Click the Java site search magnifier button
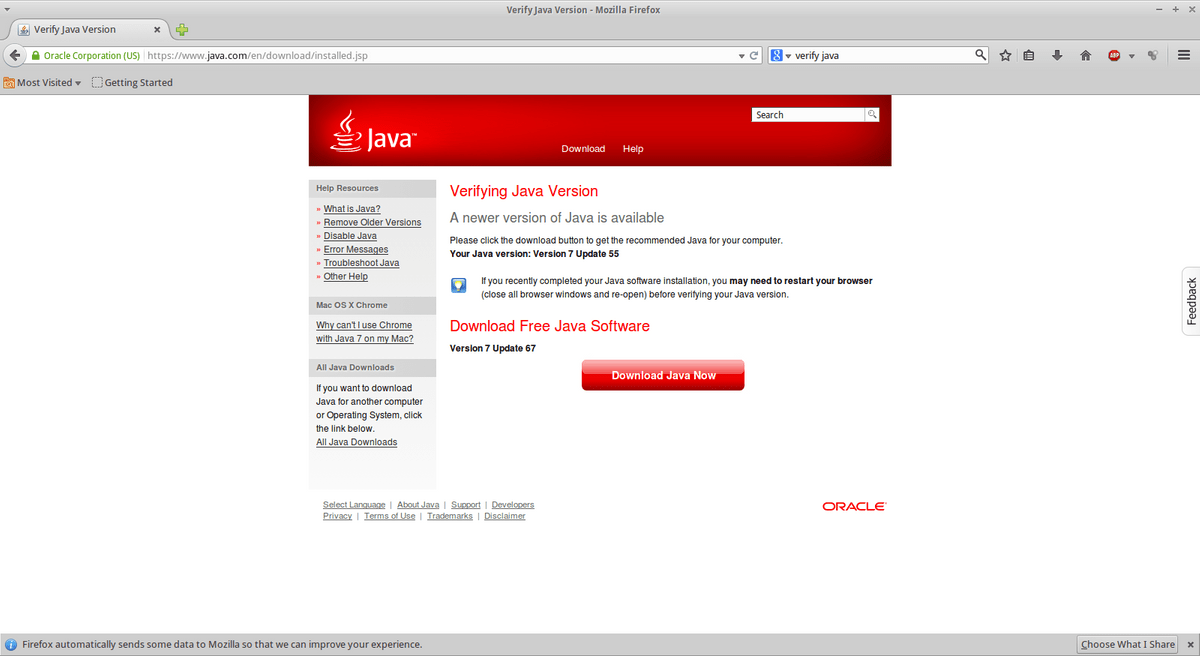 pyautogui.click(x=872, y=115)
